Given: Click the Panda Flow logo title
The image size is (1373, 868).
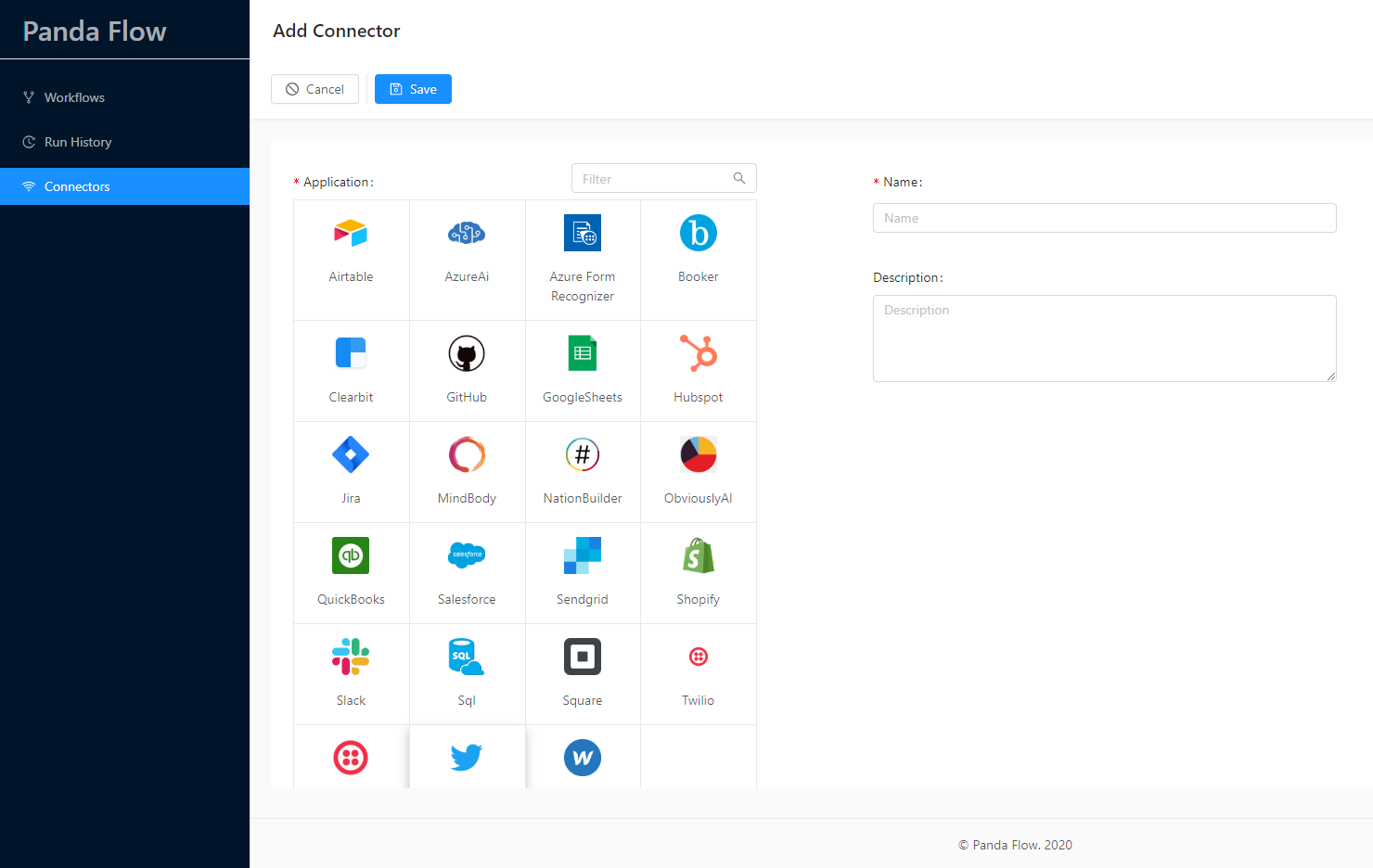Looking at the screenshot, I should pos(95,32).
